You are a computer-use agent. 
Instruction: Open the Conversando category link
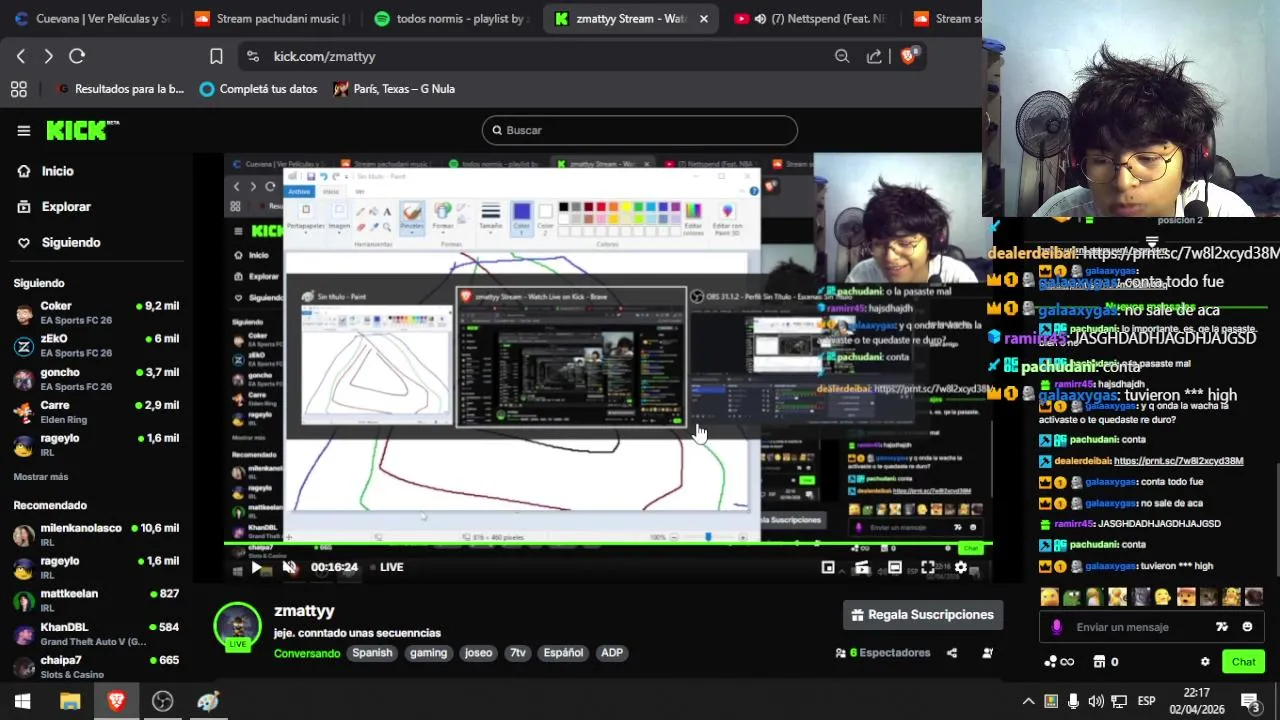(307, 653)
